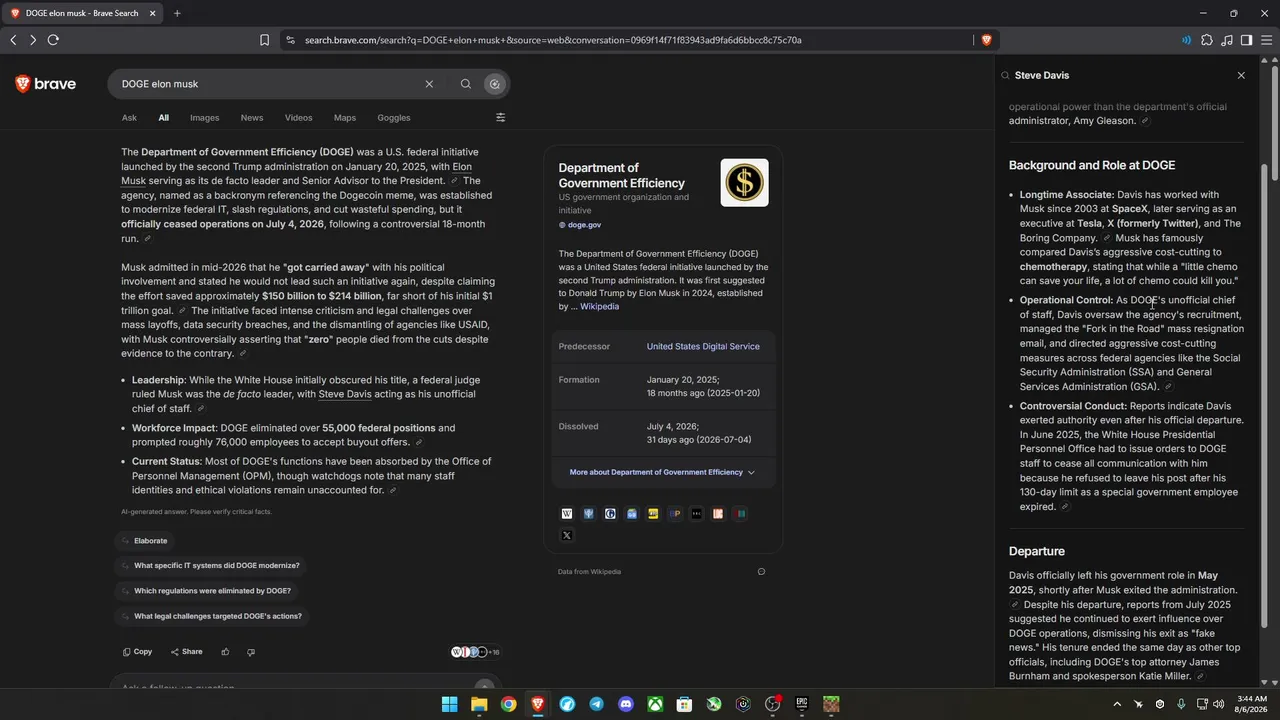This screenshot has width=1280, height=720.
Task: Open the Brave main hamburger menu
Action: tap(1267, 40)
